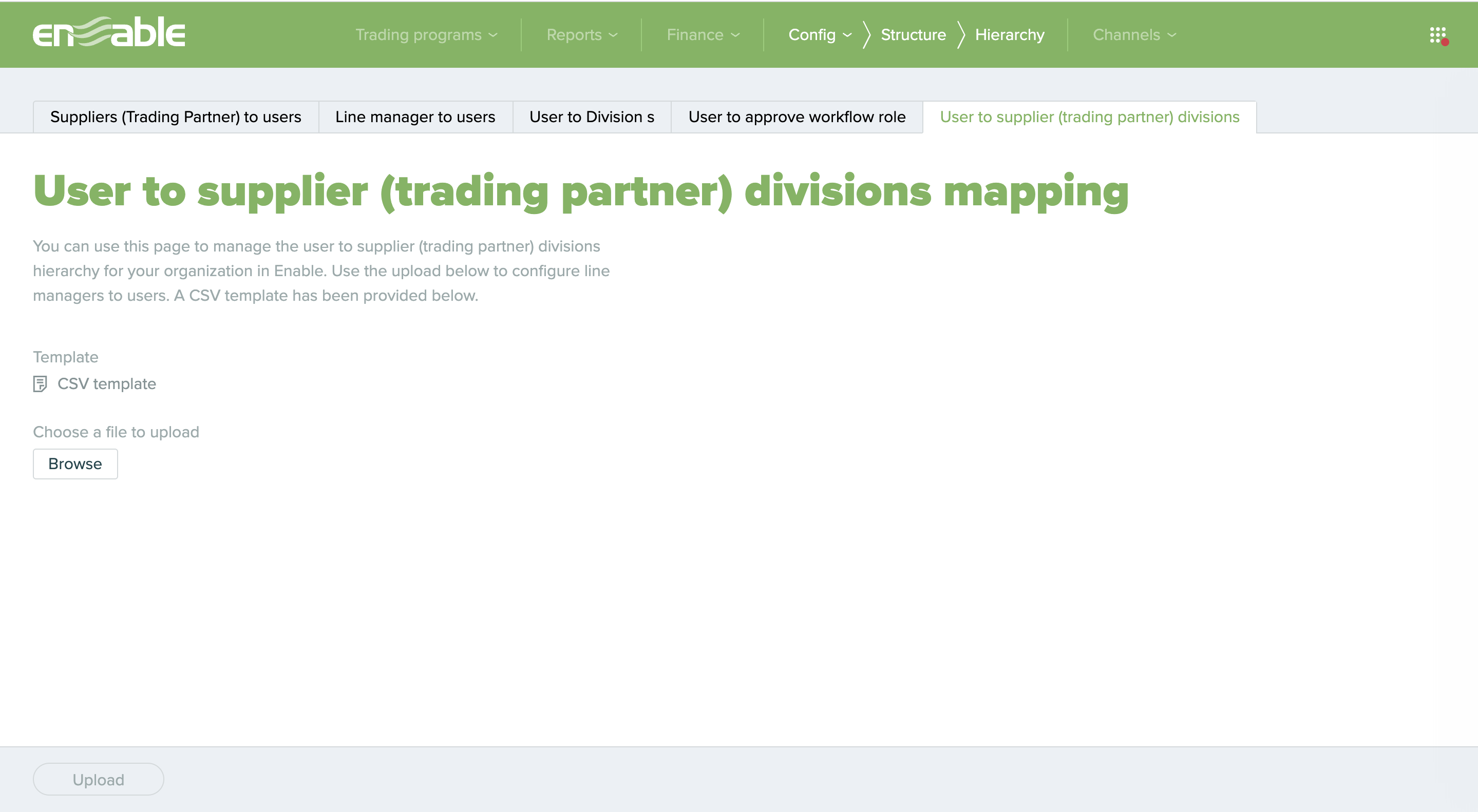Switch to User to approve workflow role tab
1478x812 pixels.
[797, 117]
